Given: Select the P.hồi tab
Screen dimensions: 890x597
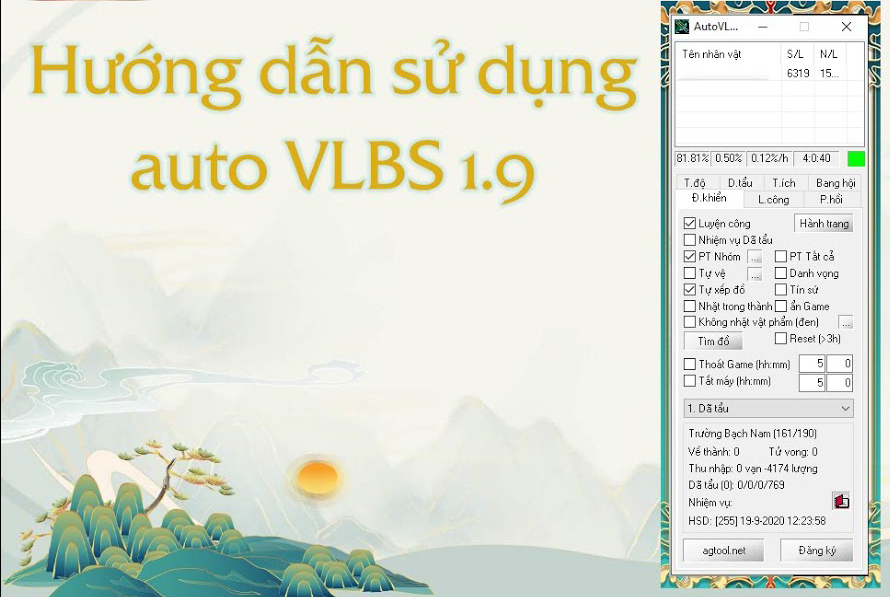Looking at the screenshot, I should click(x=831, y=200).
